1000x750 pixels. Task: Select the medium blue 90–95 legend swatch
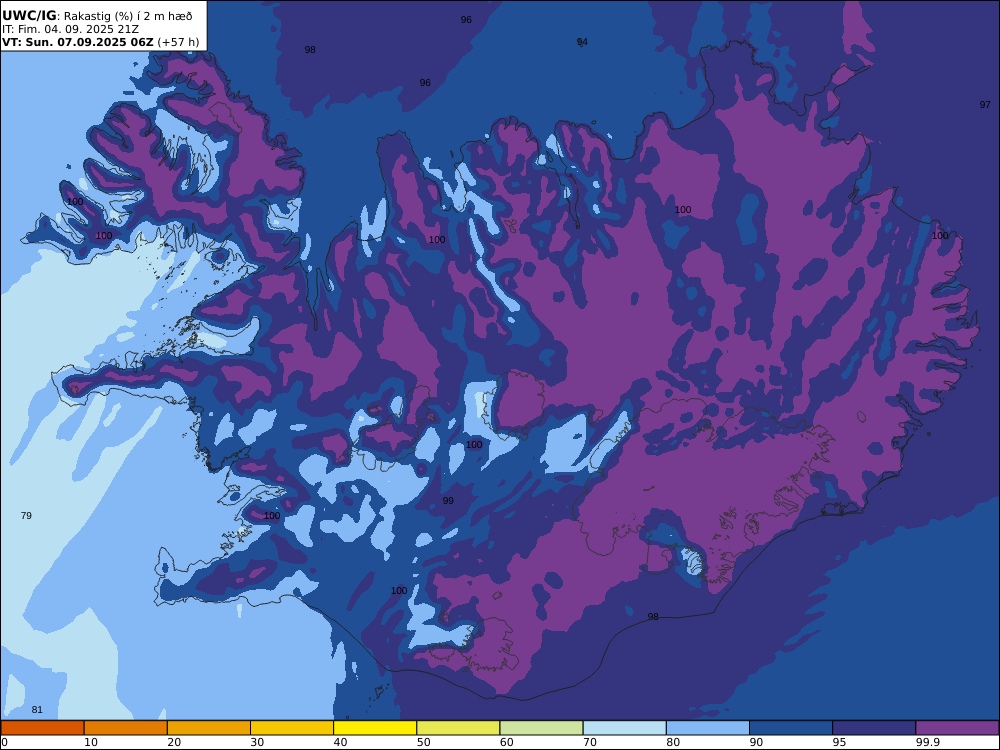tap(791, 728)
